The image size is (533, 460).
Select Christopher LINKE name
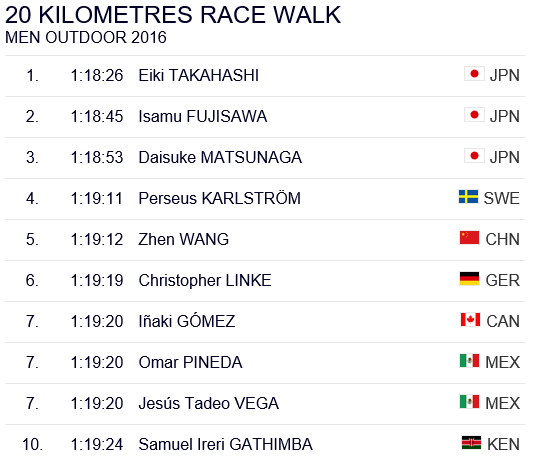click(205, 280)
